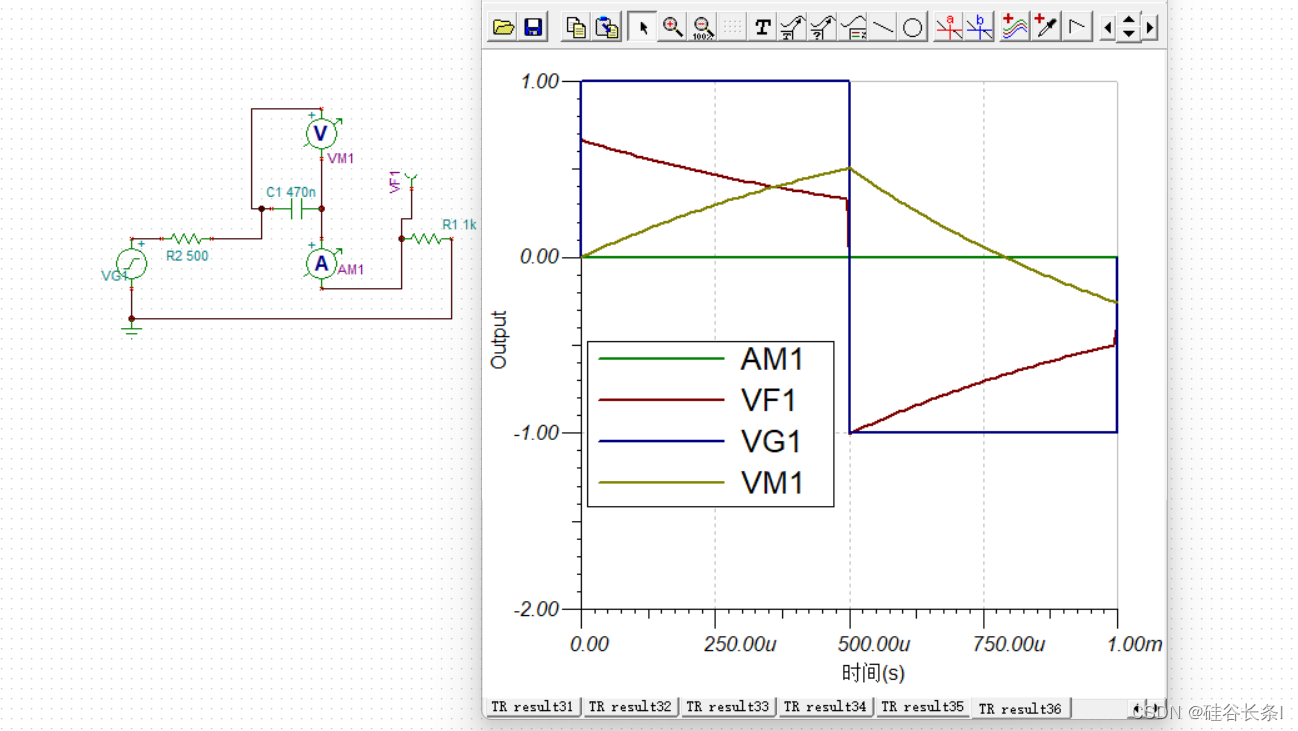Image resolution: width=1298 pixels, height=731 pixels.
Task: Save the diagram with the floppy disk icon
Action: pyautogui.click(x=534, y=27)
